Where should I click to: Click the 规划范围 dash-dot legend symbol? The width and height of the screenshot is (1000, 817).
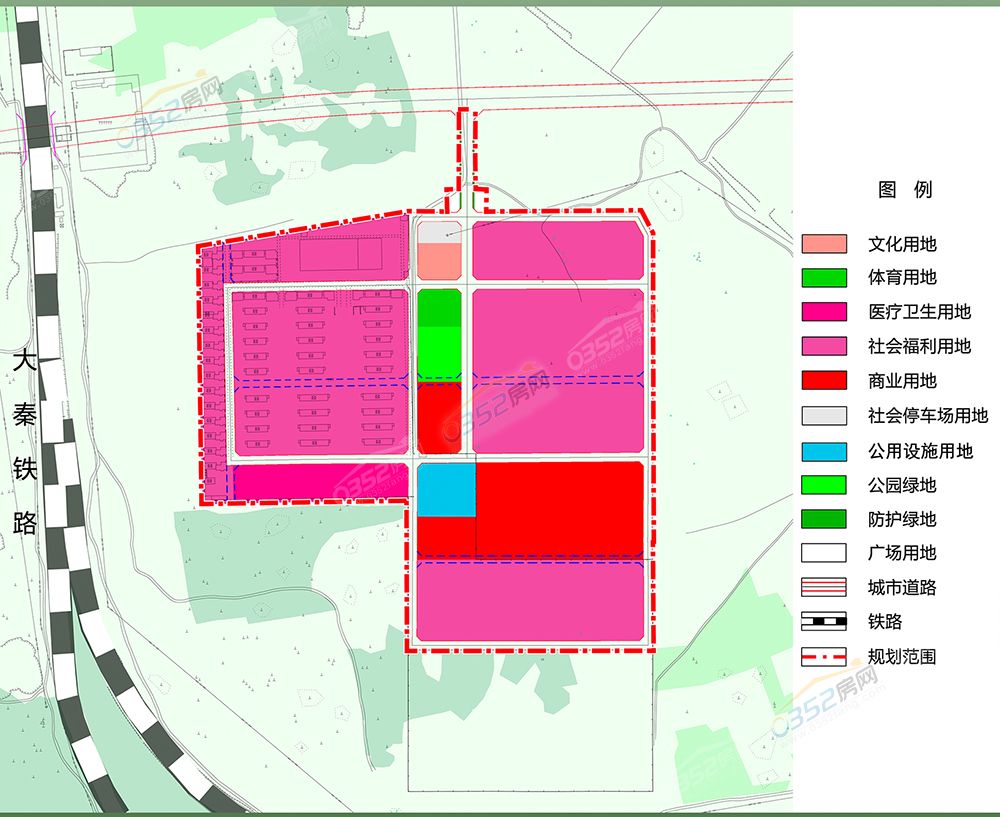click(823, 657)
